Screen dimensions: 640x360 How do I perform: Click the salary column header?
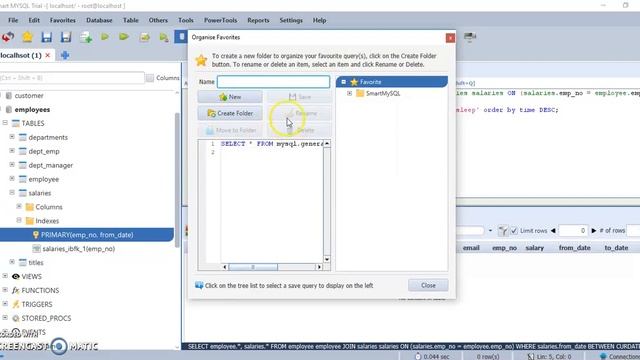[535, 248]
